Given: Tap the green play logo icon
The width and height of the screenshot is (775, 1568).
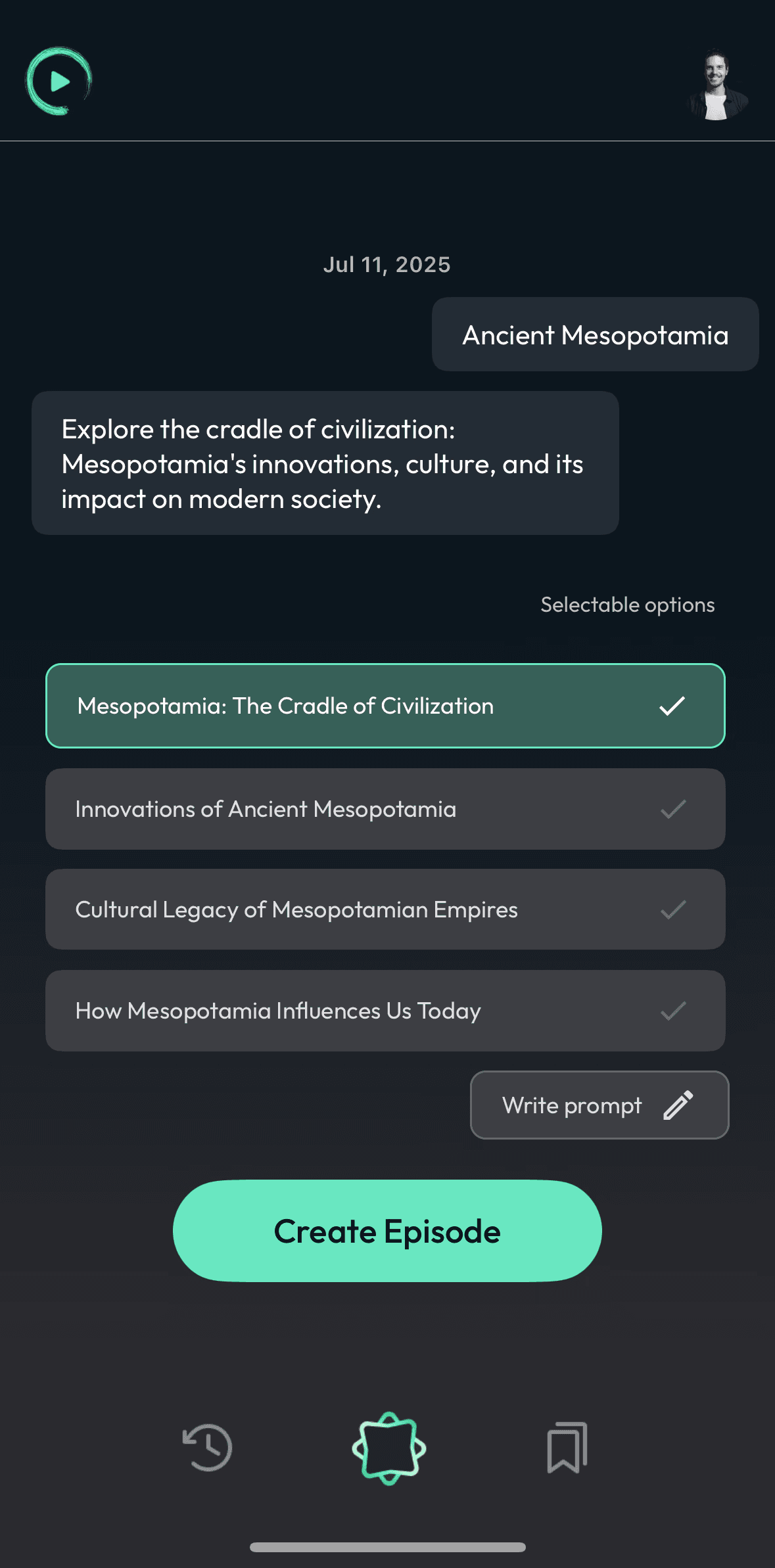Looking at the screenshot, I should (59, 81).
